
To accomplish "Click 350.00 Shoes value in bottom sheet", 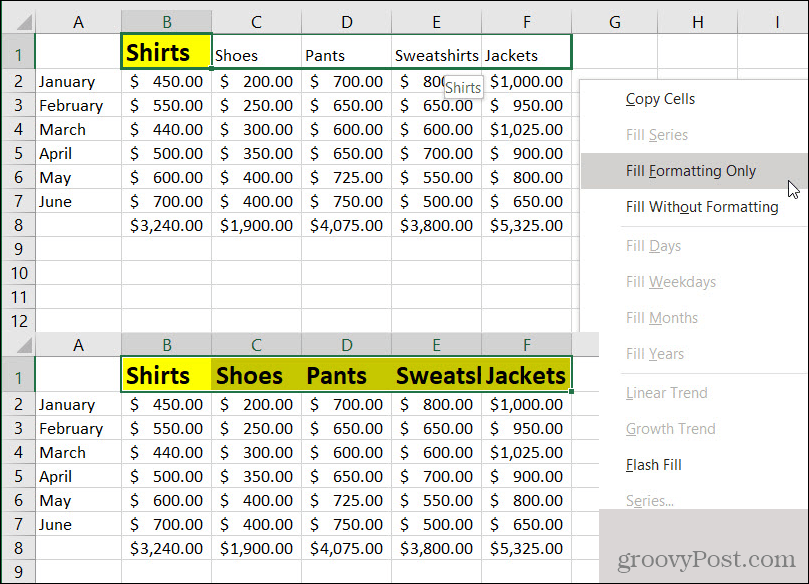I will 256,476.
